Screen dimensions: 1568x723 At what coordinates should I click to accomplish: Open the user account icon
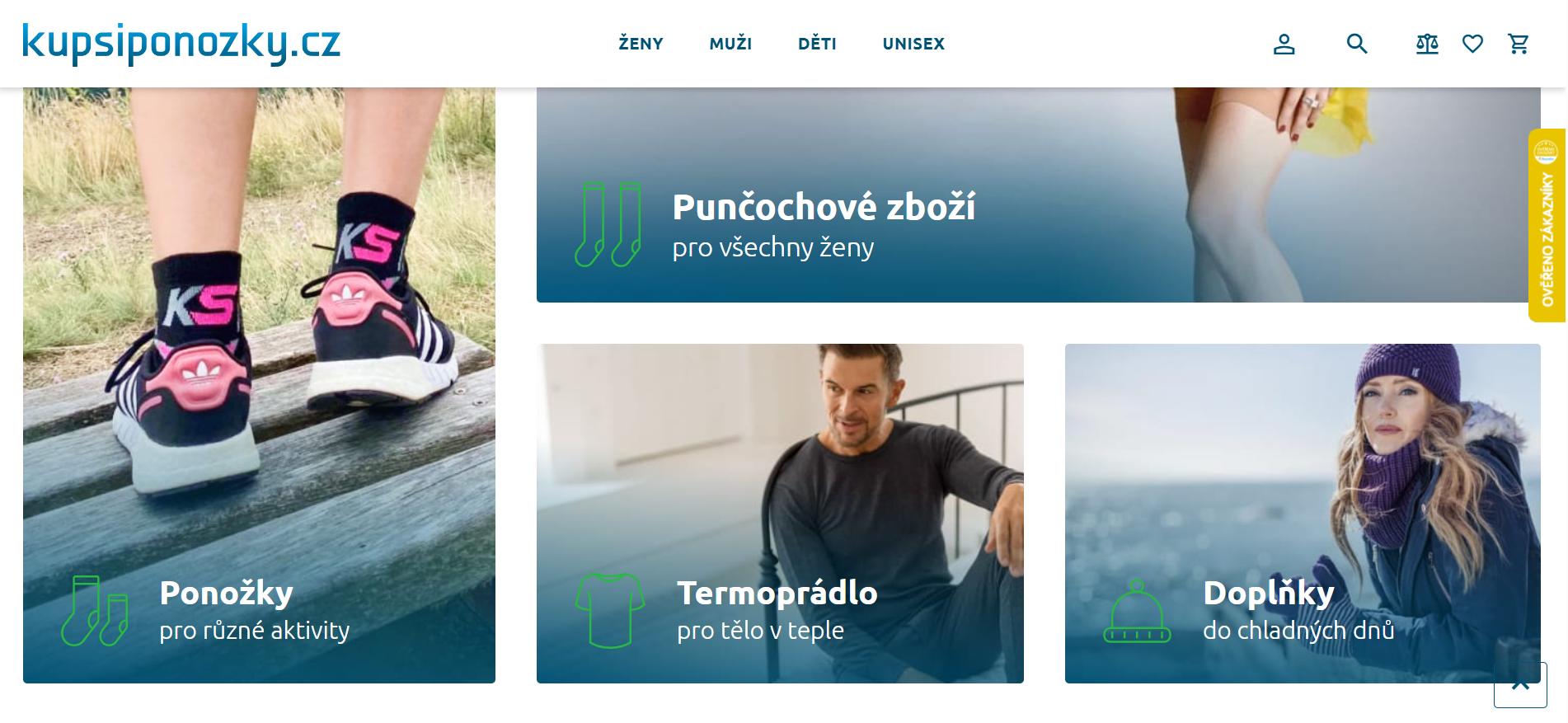(1284, 44)
